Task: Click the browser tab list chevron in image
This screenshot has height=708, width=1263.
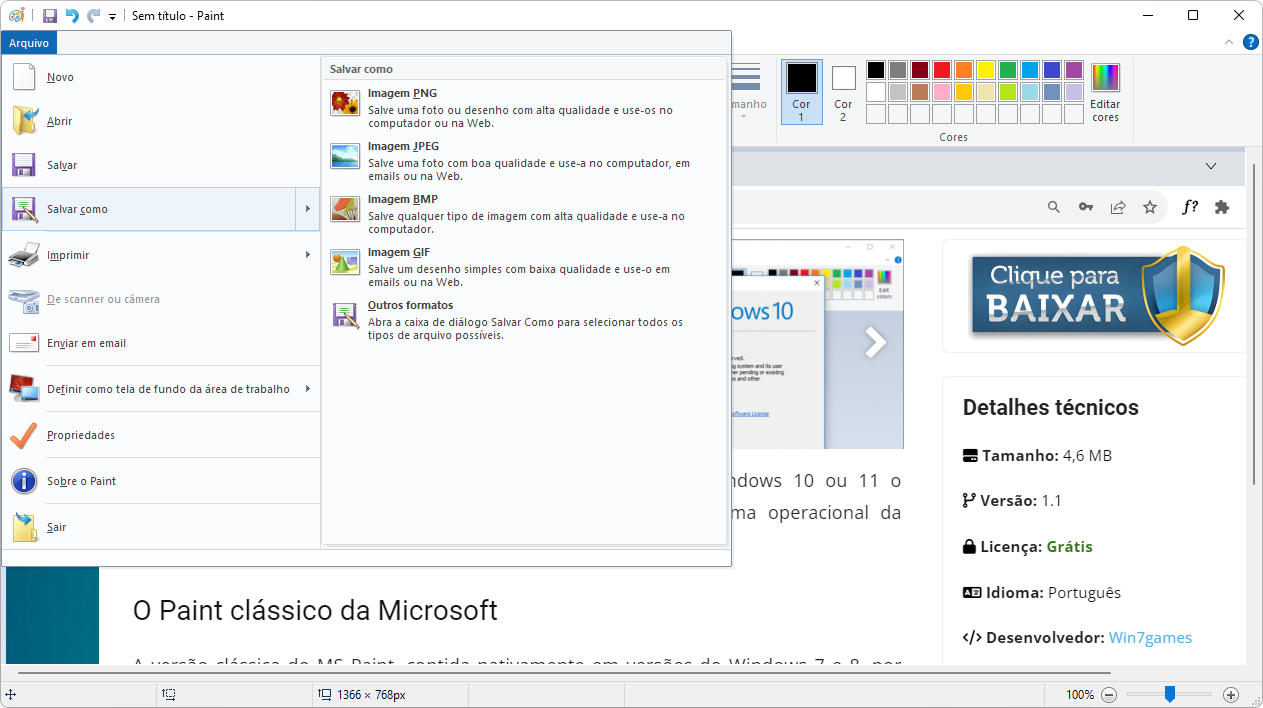Action: tap(1211, 166)
